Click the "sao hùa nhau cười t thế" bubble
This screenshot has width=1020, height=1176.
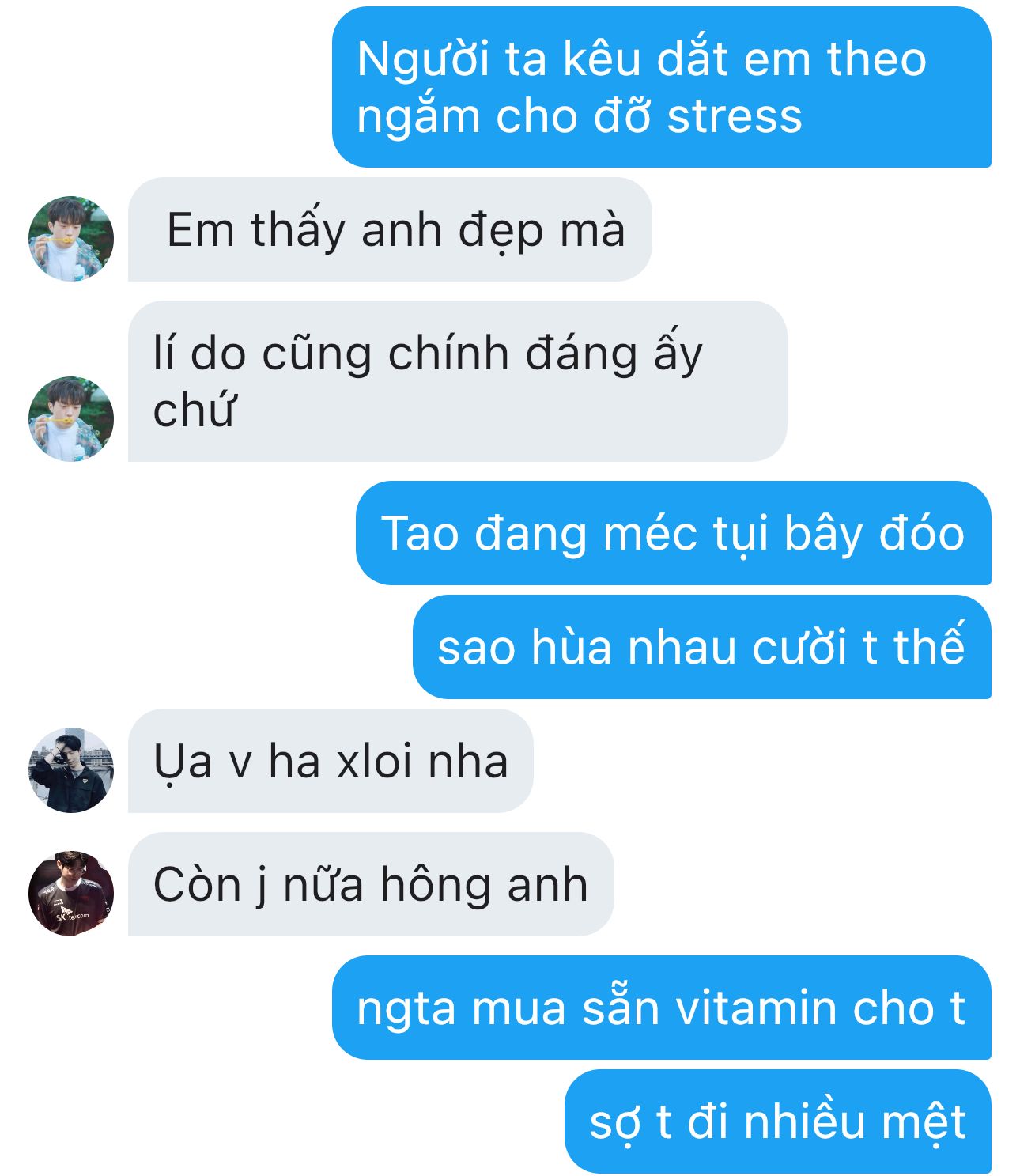tap(702, 647)
